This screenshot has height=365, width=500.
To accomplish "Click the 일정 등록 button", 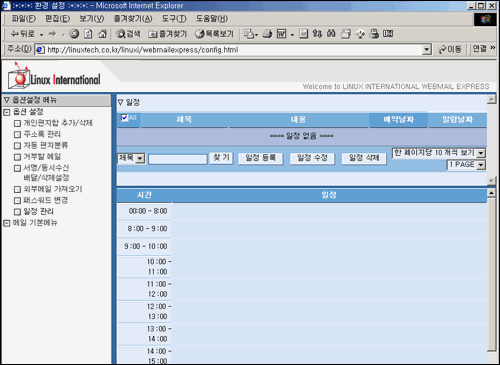I will click(261, 158).
